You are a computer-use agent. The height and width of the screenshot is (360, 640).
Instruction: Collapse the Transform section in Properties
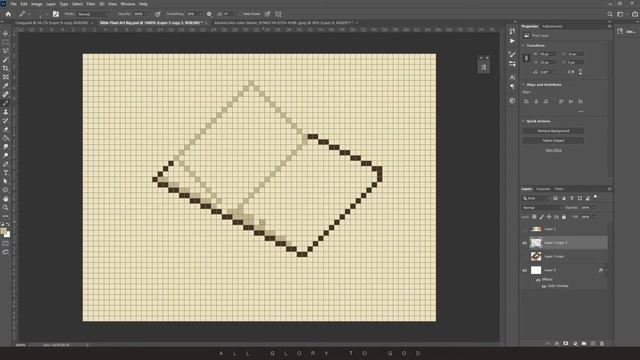[x=524, y=46]
